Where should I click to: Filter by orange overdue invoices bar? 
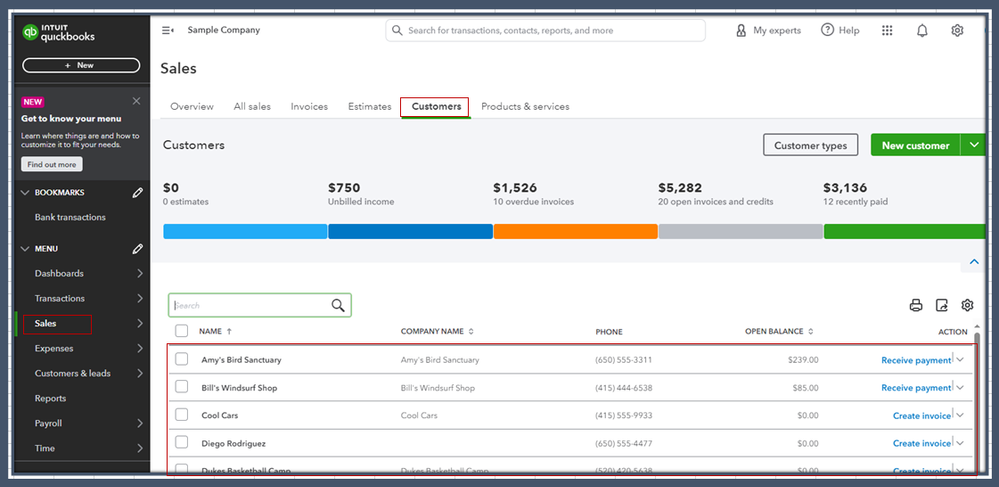point(575,231)
